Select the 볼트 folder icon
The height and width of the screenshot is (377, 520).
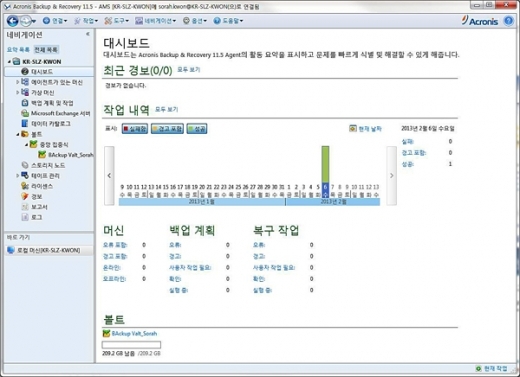tap(25, 134)
